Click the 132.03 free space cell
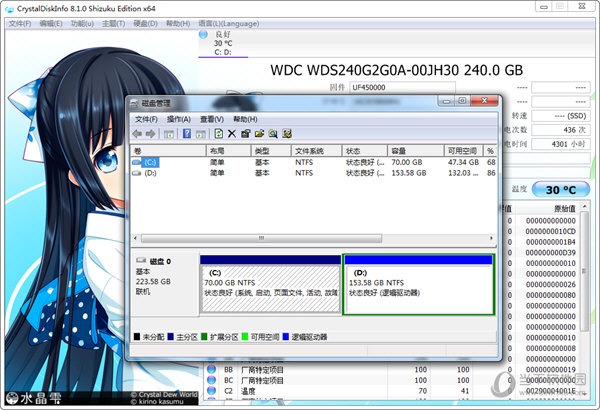Image resolution: width=600 pixels, height=410 pixels. [x=463, y=173]
